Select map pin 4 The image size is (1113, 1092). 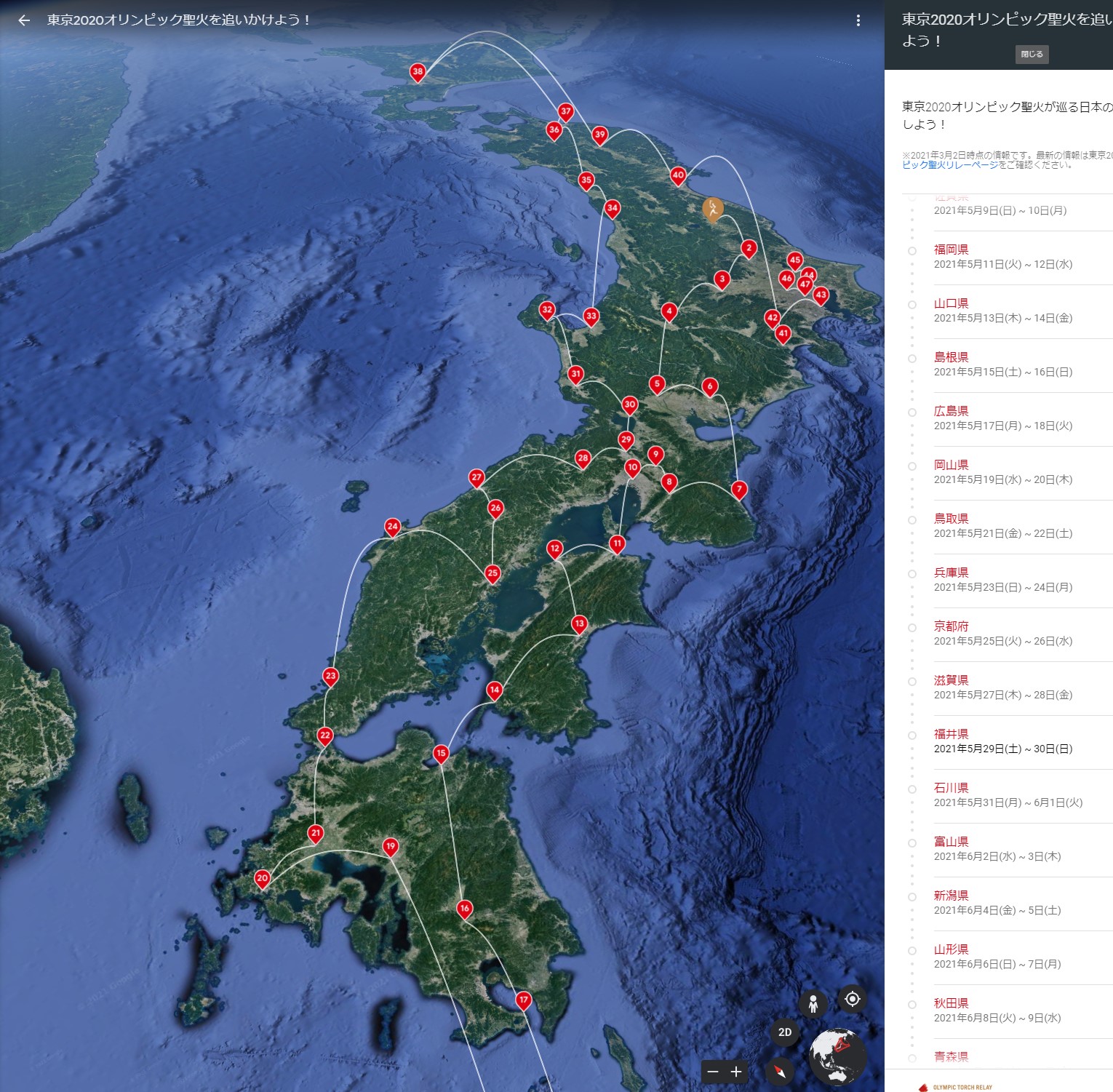[669, 313]
